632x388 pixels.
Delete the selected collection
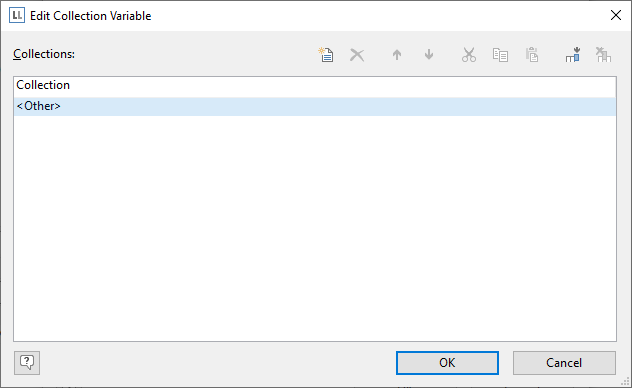[357, 55]
